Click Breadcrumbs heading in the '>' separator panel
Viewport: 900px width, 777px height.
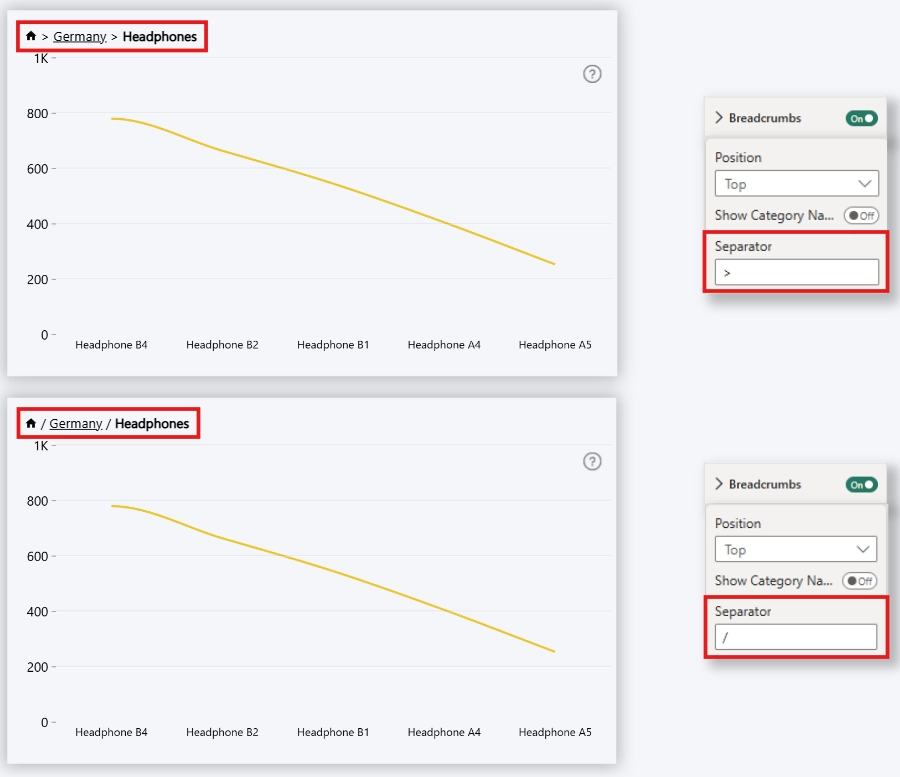(765, 118)
